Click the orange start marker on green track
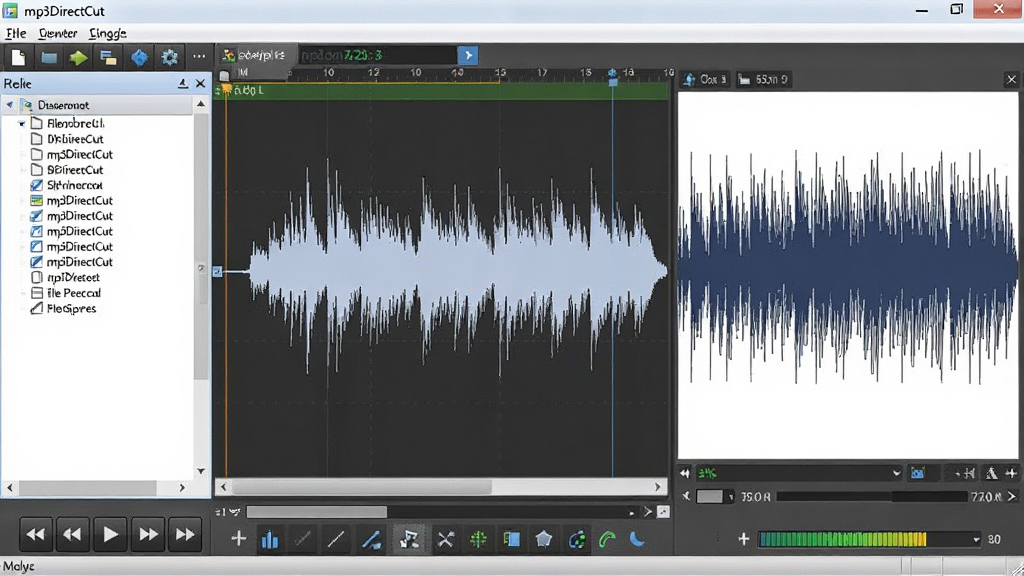 226,89
